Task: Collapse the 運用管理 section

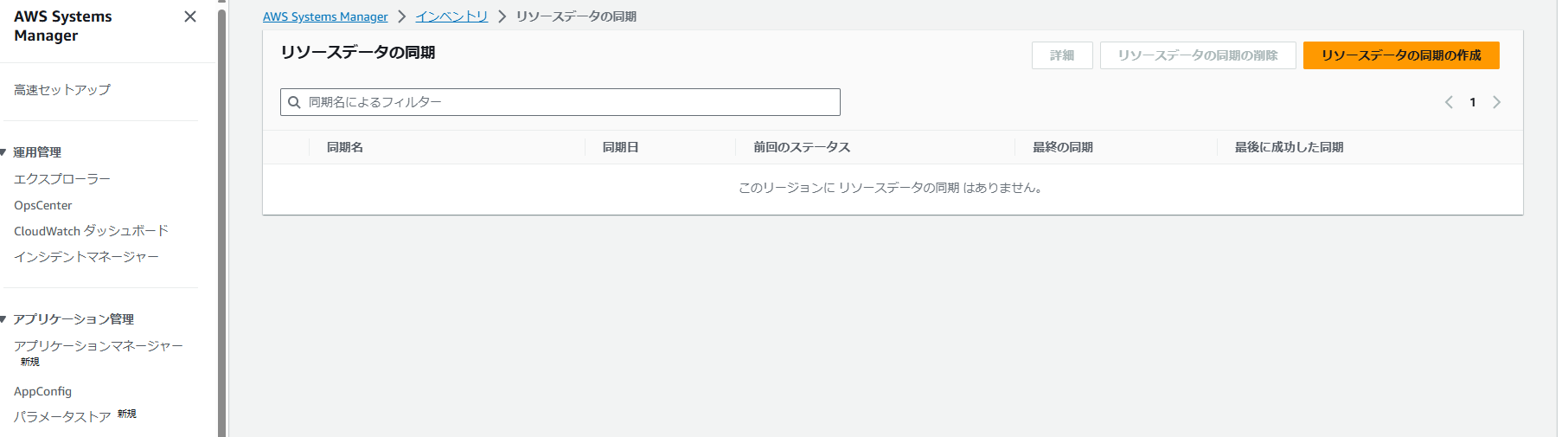Action: (x=4, y=152)
